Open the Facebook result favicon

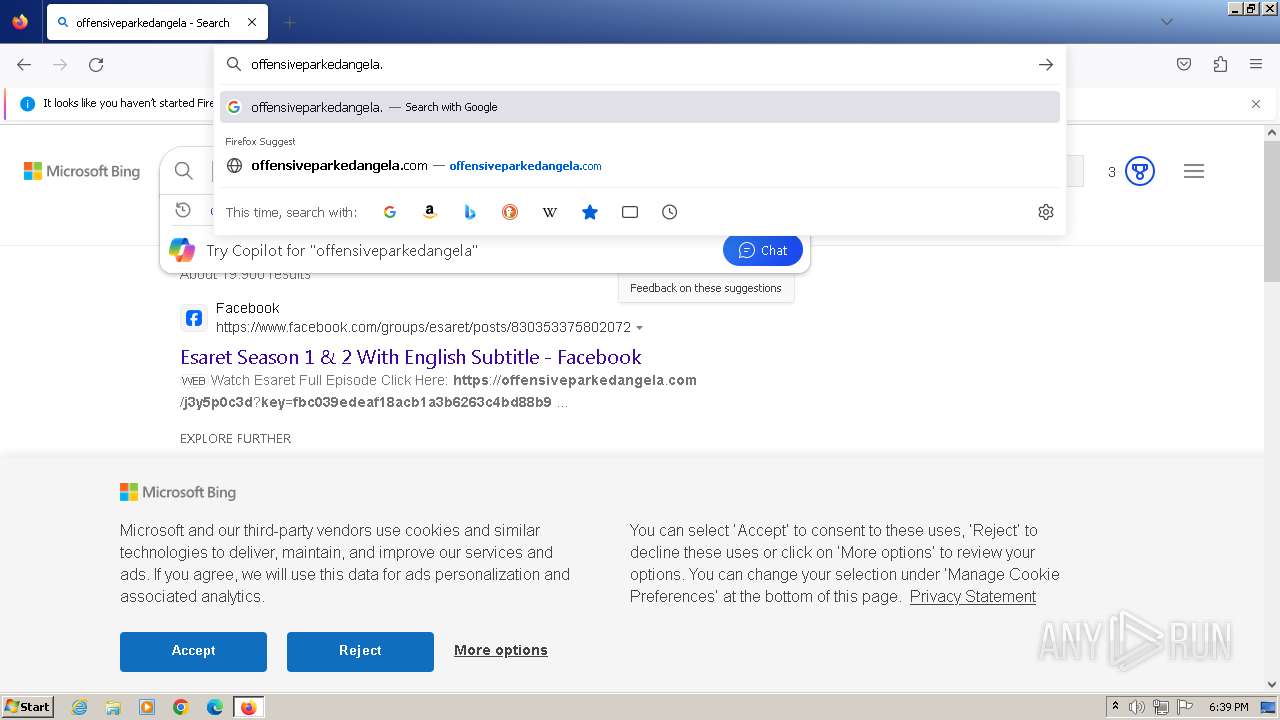tap(194, 318)
